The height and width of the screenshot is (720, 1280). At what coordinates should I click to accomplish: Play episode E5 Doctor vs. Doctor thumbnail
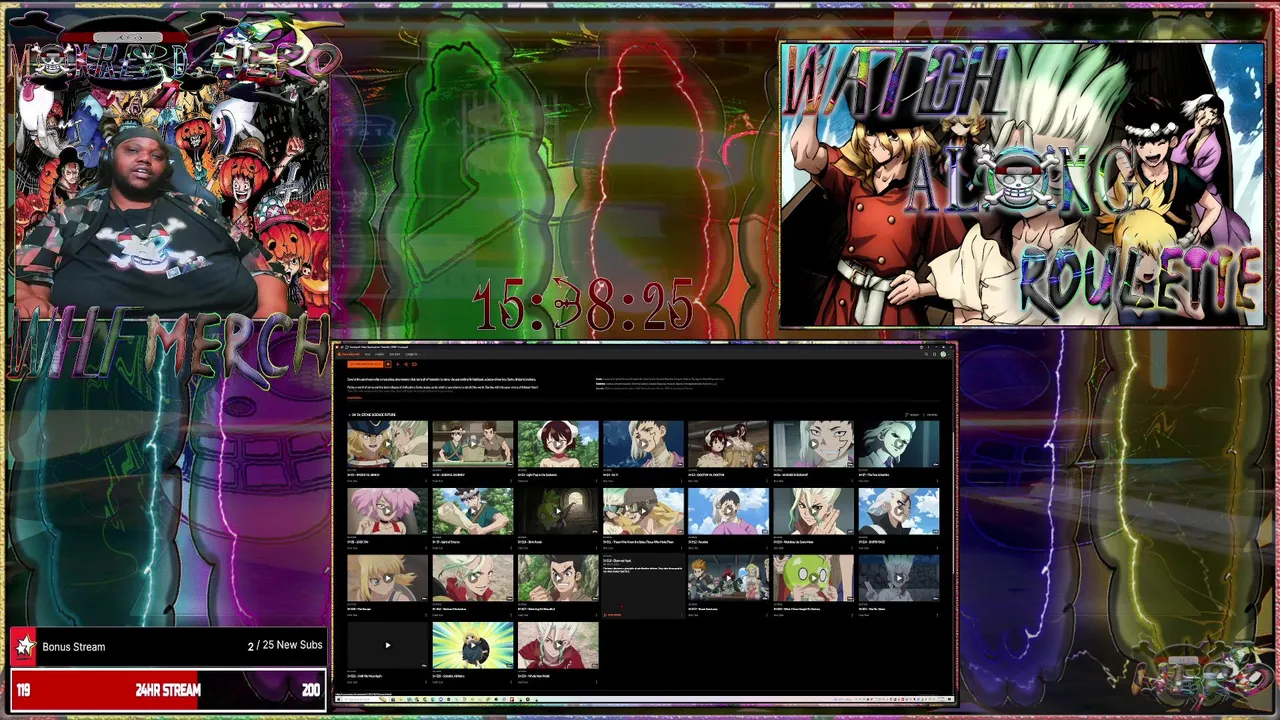click(x=728, y=444)
